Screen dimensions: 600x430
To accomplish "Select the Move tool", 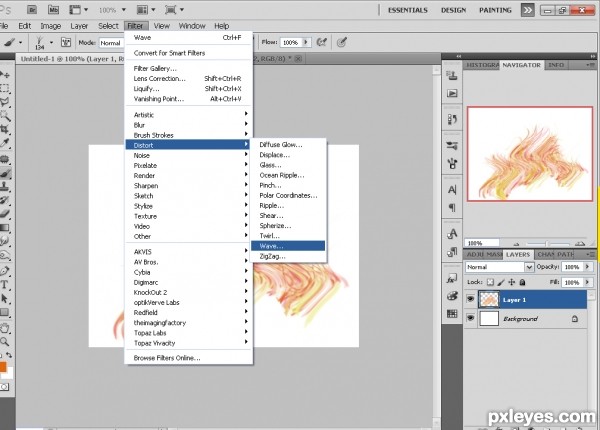I will 5,75.
